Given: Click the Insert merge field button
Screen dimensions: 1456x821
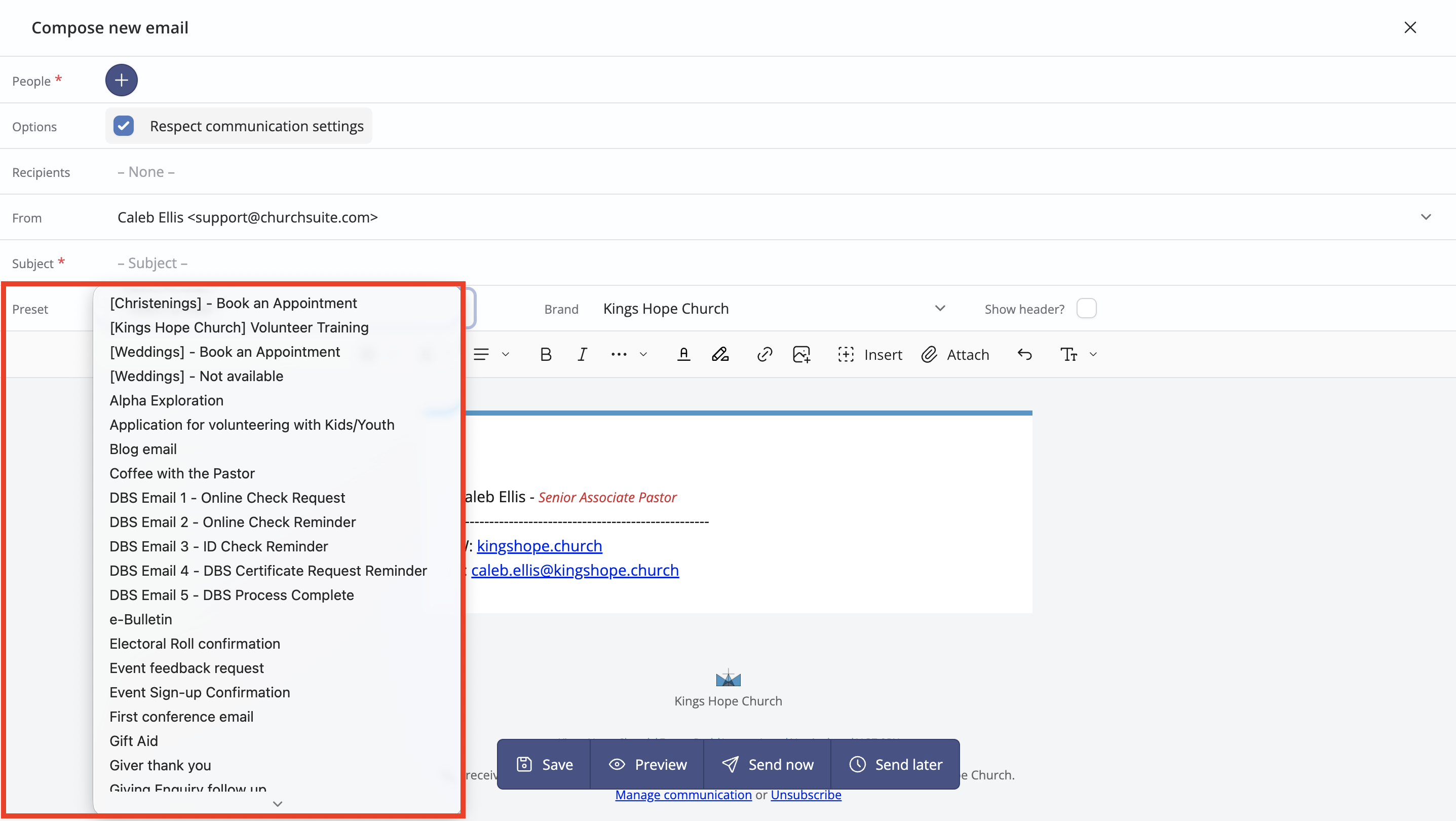Looking at the screenshot, I should pyautogui.click(x=869, y=355).
